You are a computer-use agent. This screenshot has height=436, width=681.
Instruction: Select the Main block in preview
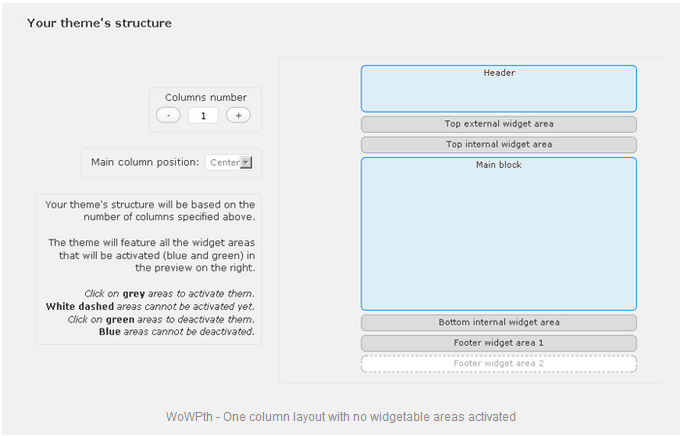[499, 234]
